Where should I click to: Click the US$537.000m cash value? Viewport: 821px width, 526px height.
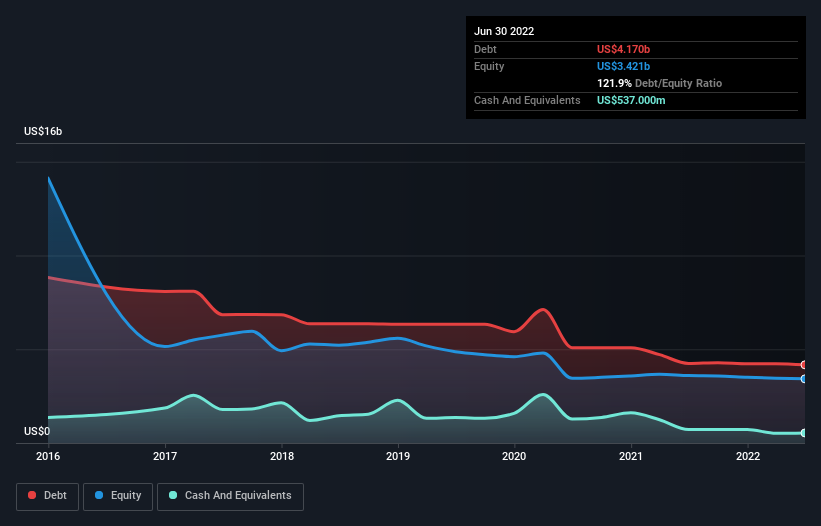click(x=631, y=100)
